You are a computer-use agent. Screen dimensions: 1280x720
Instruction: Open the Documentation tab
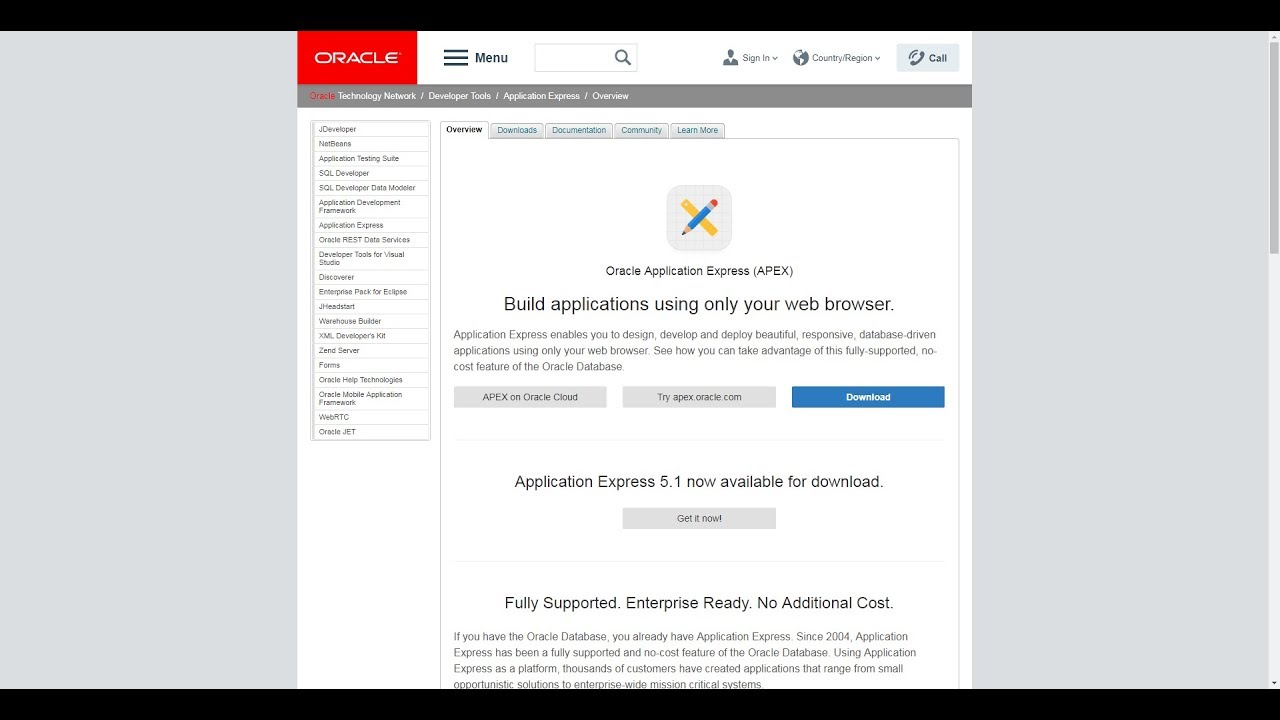click(x=579, y=130)
